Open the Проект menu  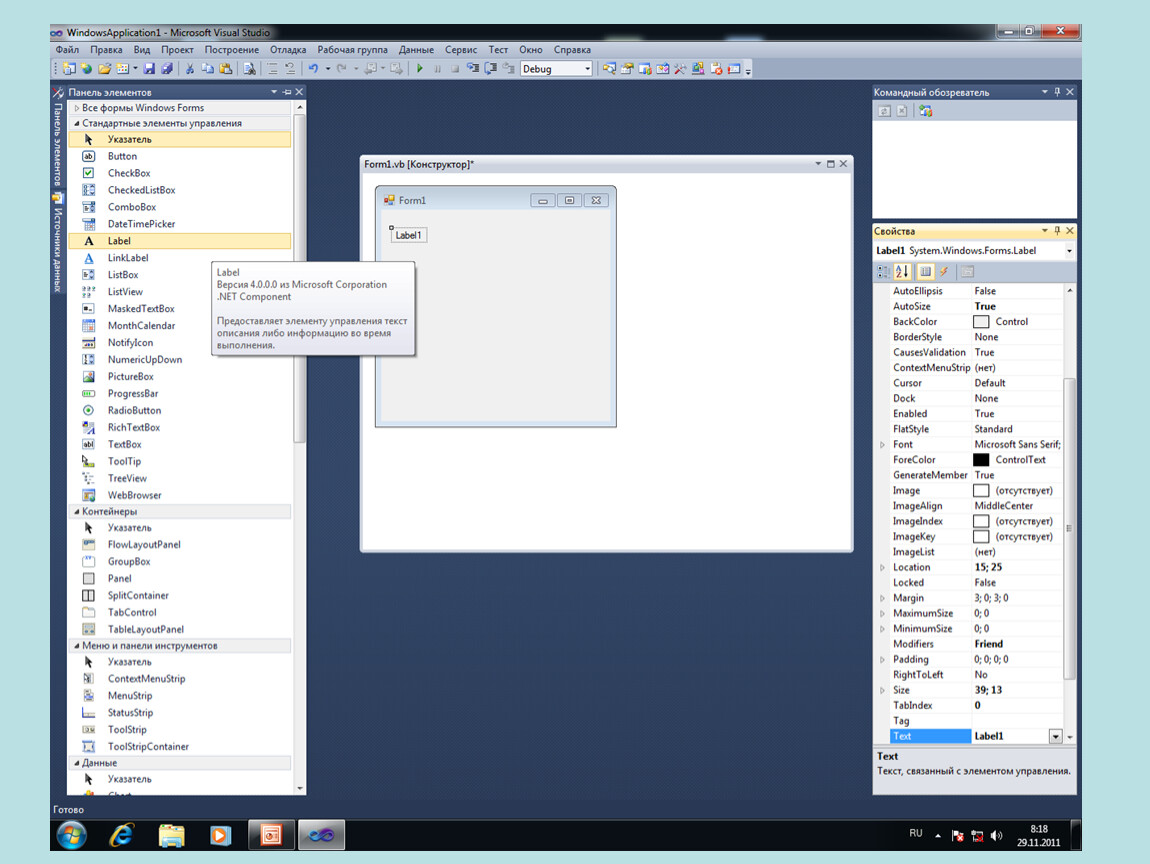tap(177, 50)
